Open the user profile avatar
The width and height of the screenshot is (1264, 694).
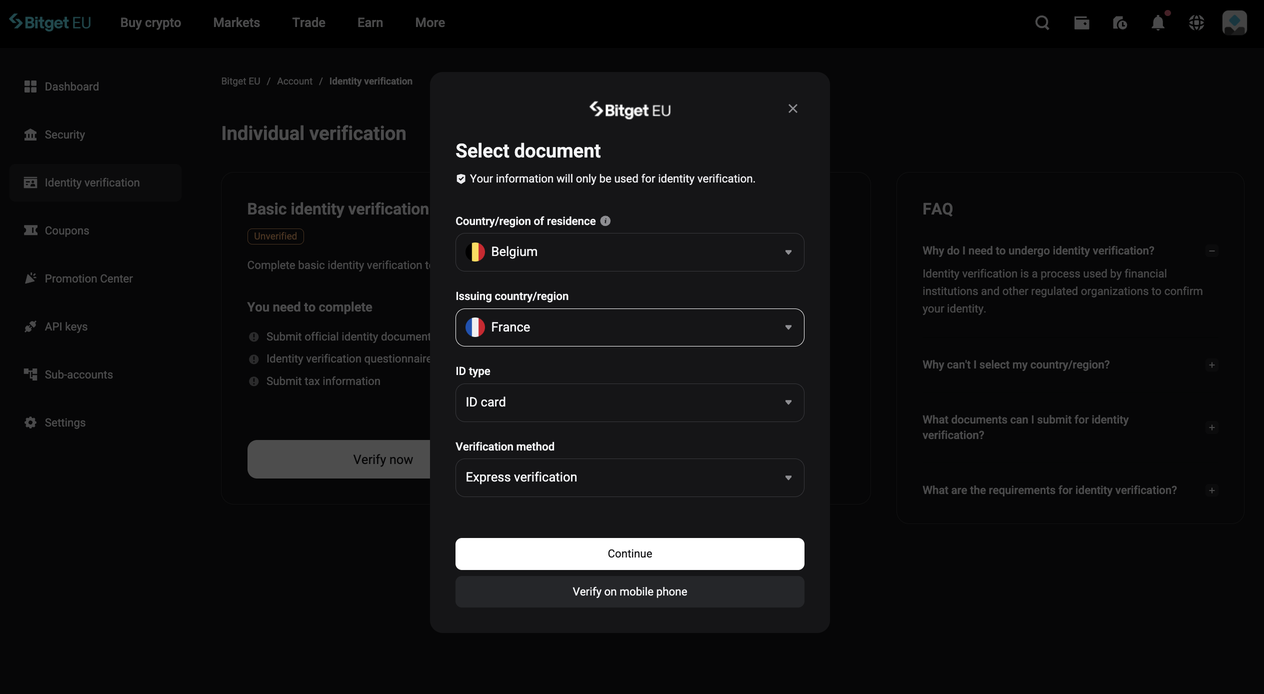click(1235, 22)
